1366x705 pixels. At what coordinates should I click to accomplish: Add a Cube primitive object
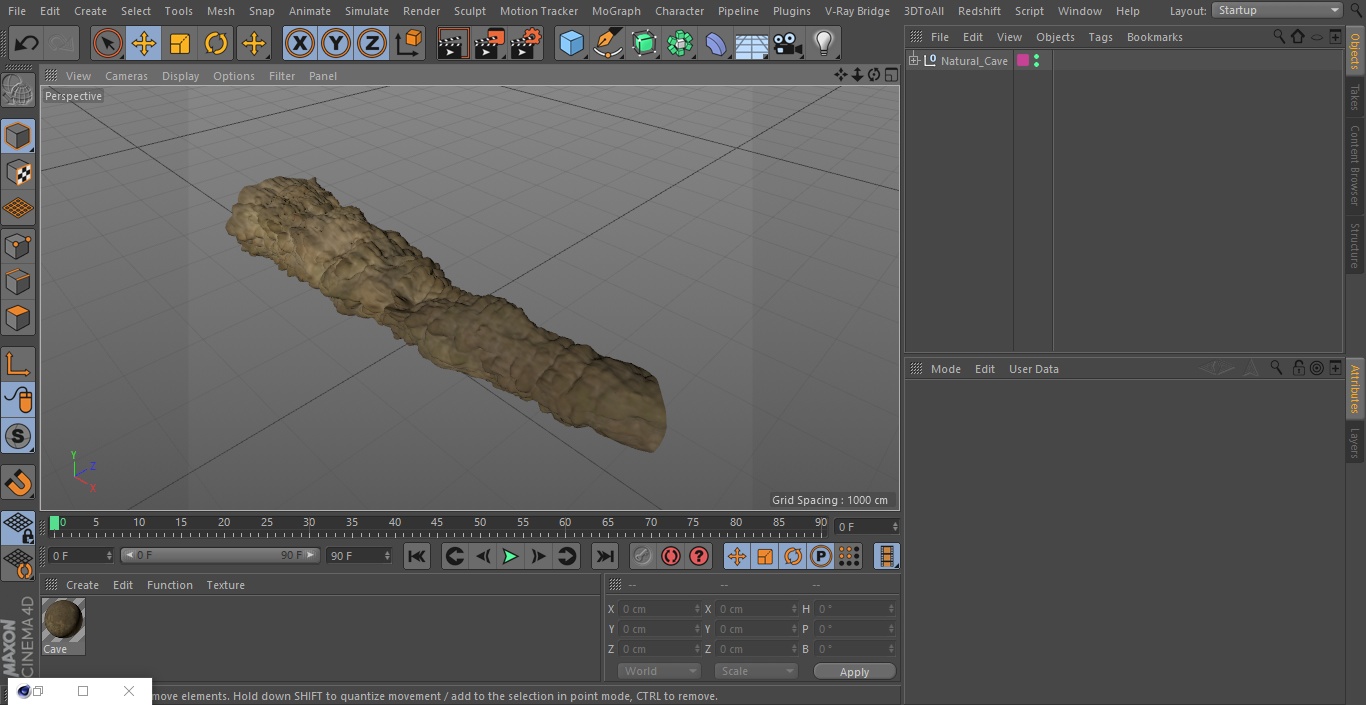[571, 44]
